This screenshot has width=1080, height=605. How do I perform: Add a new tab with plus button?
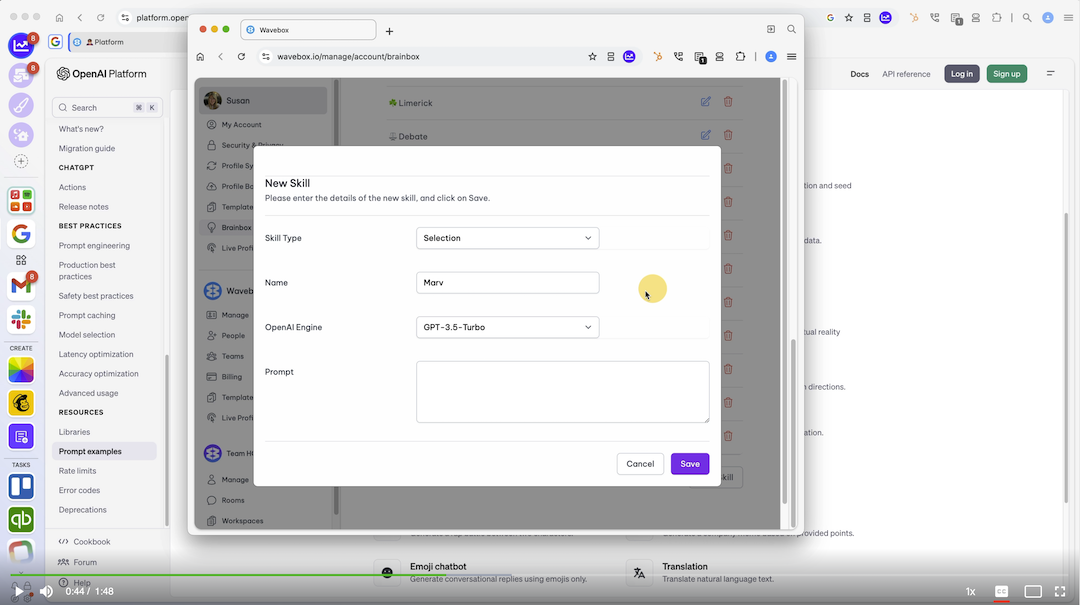[389, 31]
